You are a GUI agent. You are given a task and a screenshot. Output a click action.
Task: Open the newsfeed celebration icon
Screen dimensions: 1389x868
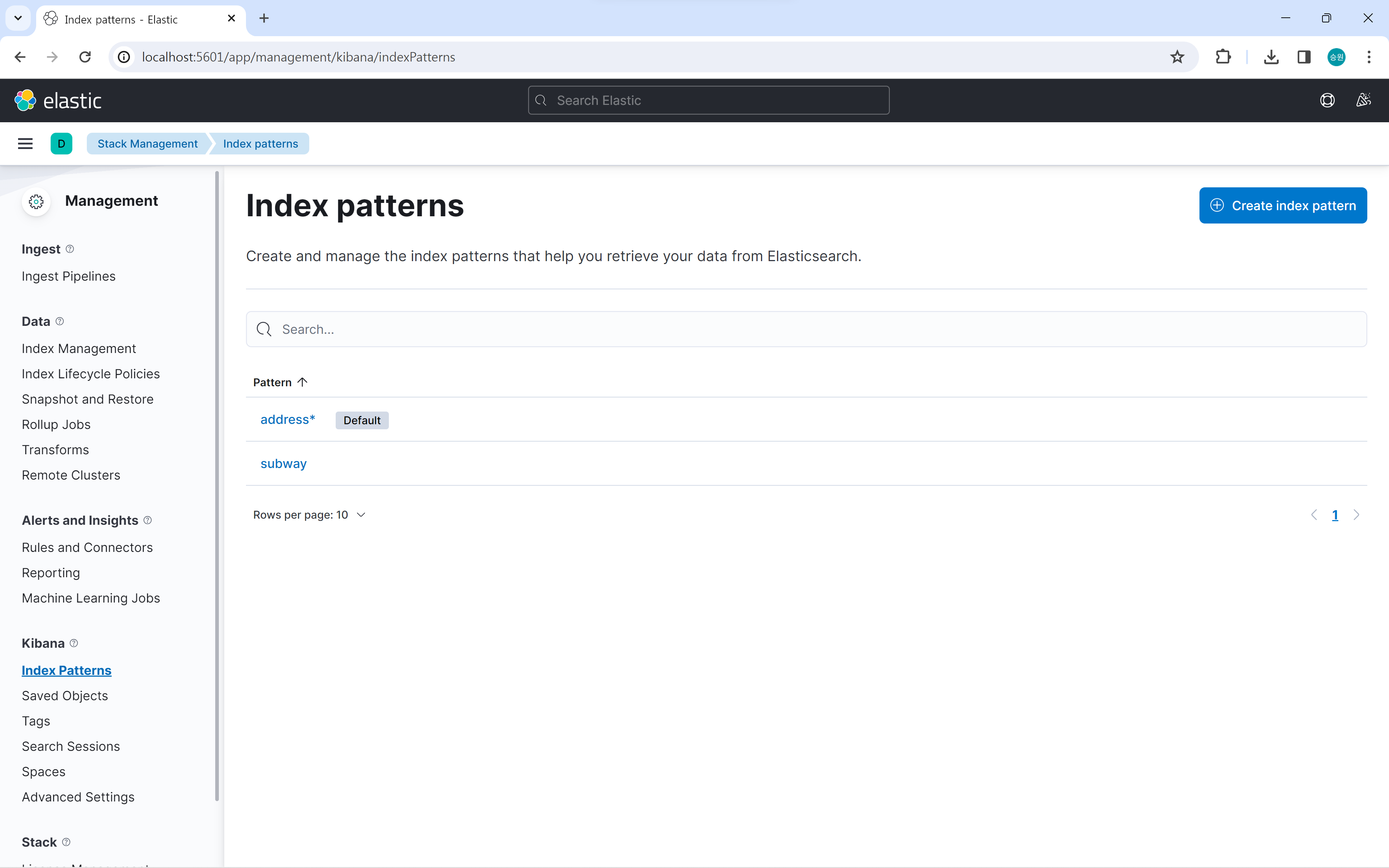tap(1364, 101)
